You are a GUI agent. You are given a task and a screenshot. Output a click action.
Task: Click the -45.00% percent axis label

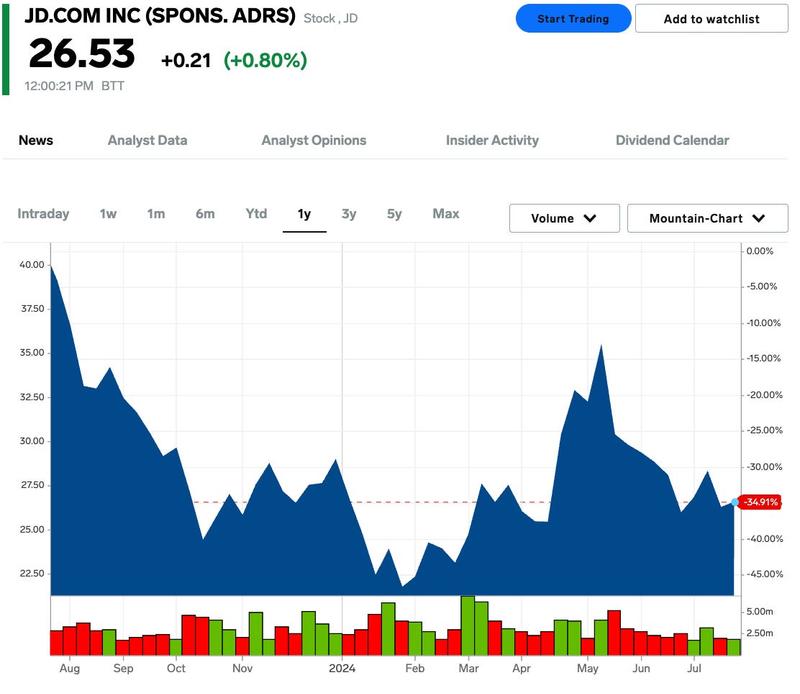pos(764,574)
